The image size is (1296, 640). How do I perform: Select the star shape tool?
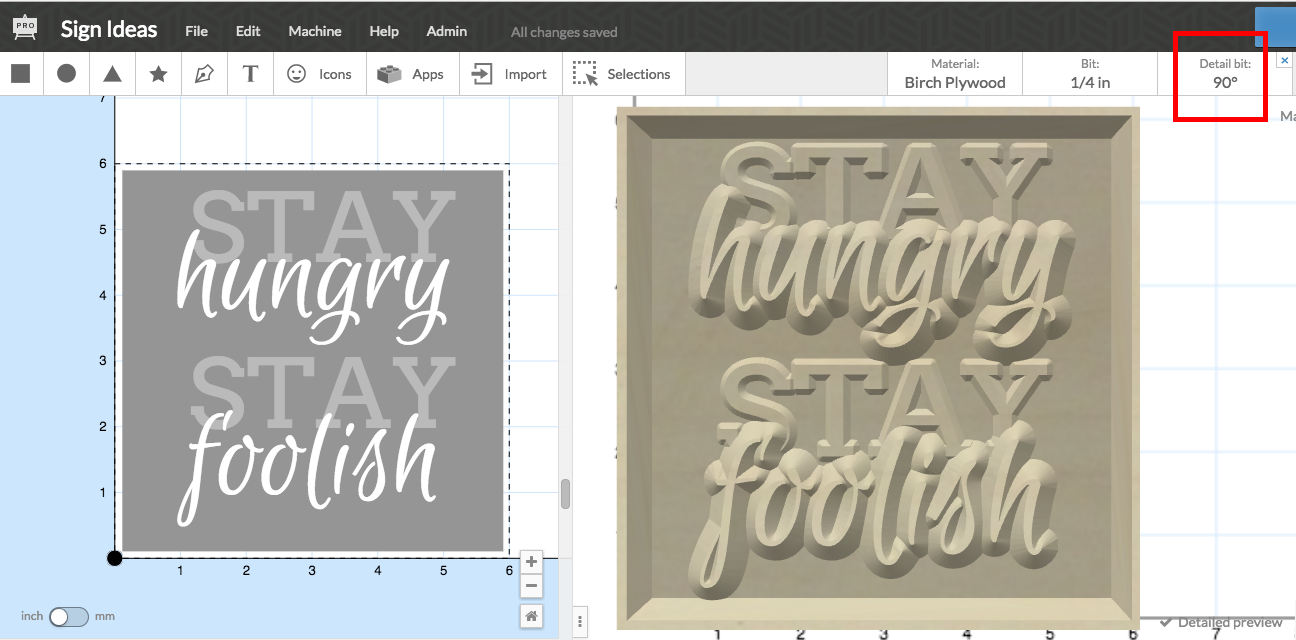158,74
